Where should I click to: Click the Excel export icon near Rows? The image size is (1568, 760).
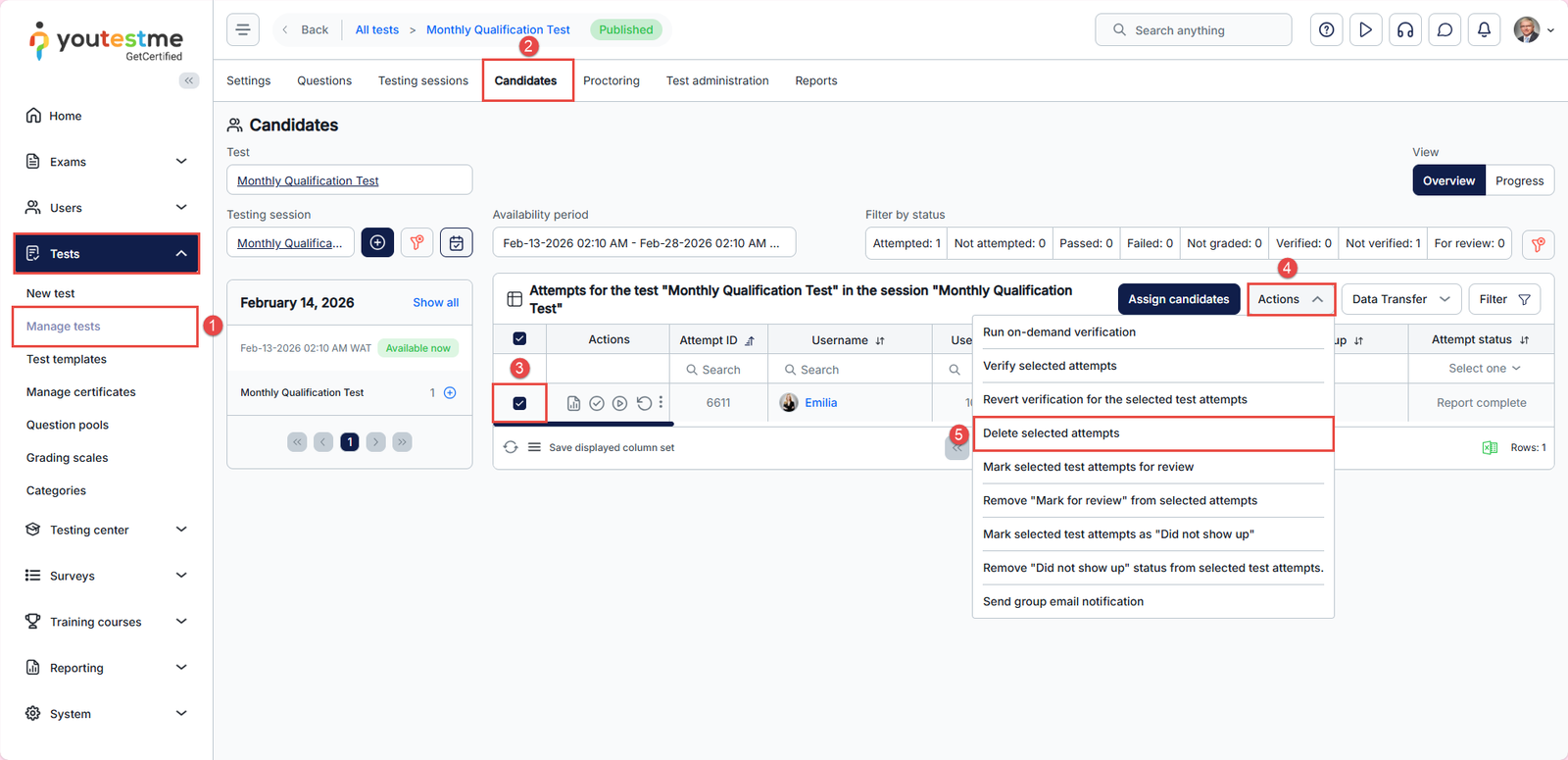(1490, 447)
